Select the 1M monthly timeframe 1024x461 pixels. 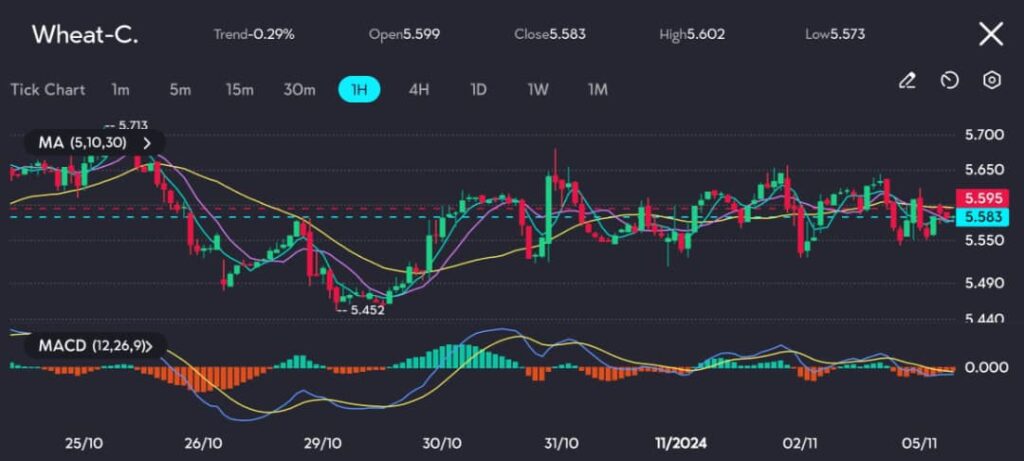pyautogui.click(x=598, y=89)
